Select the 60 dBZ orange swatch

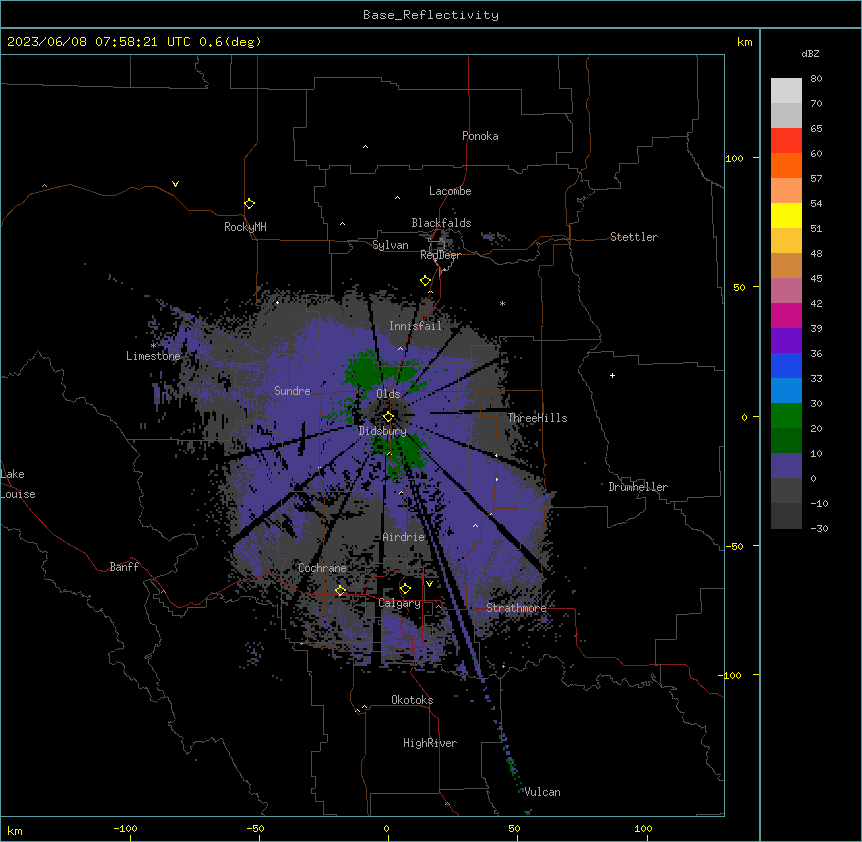coord(786,165)
